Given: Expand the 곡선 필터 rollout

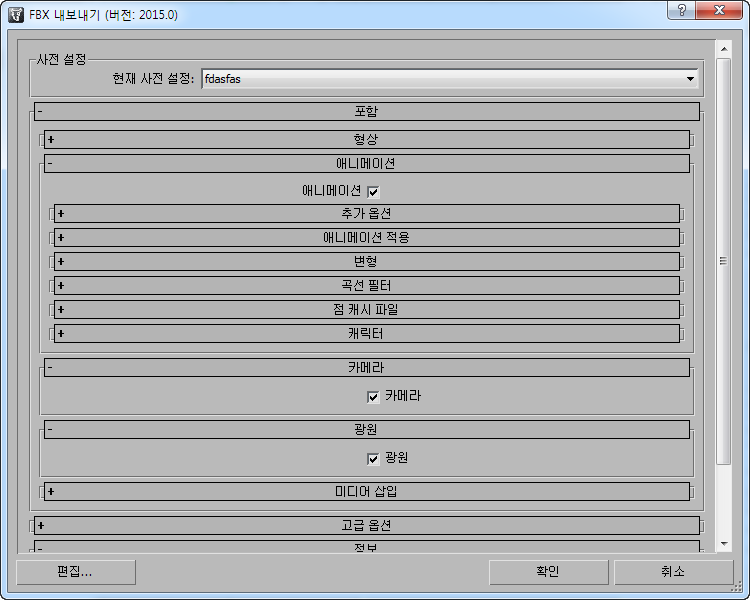Looking at the screenshot, I should [367, 286].
